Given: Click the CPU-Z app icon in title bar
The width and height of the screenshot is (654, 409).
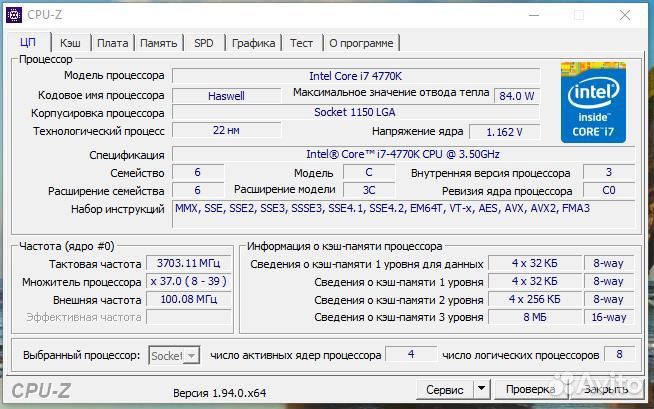Looking at the screenshot, I should (14, 15).
